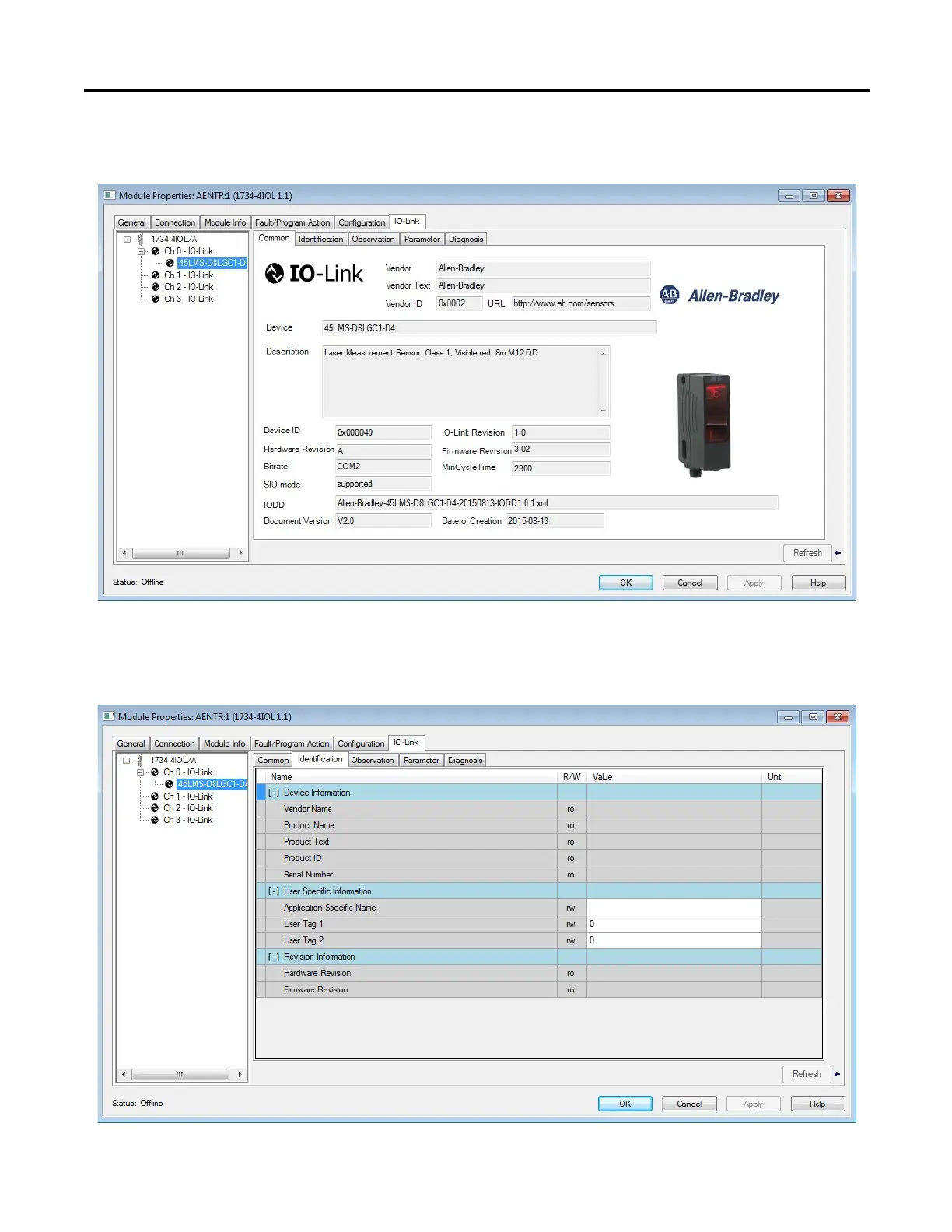Click the Serial Number row
The width and height of the screenshot is (952, 1232).
539,874
